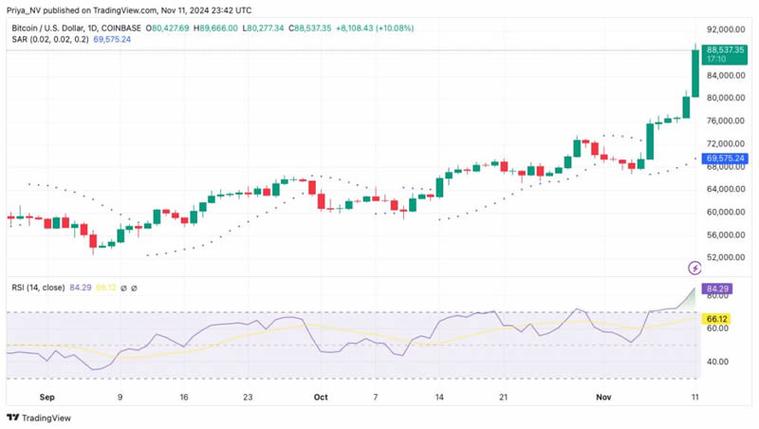This screenshot has width=759, height=429.
Task: Click the 40.00 RSI axis label
Action: [717, 362]
